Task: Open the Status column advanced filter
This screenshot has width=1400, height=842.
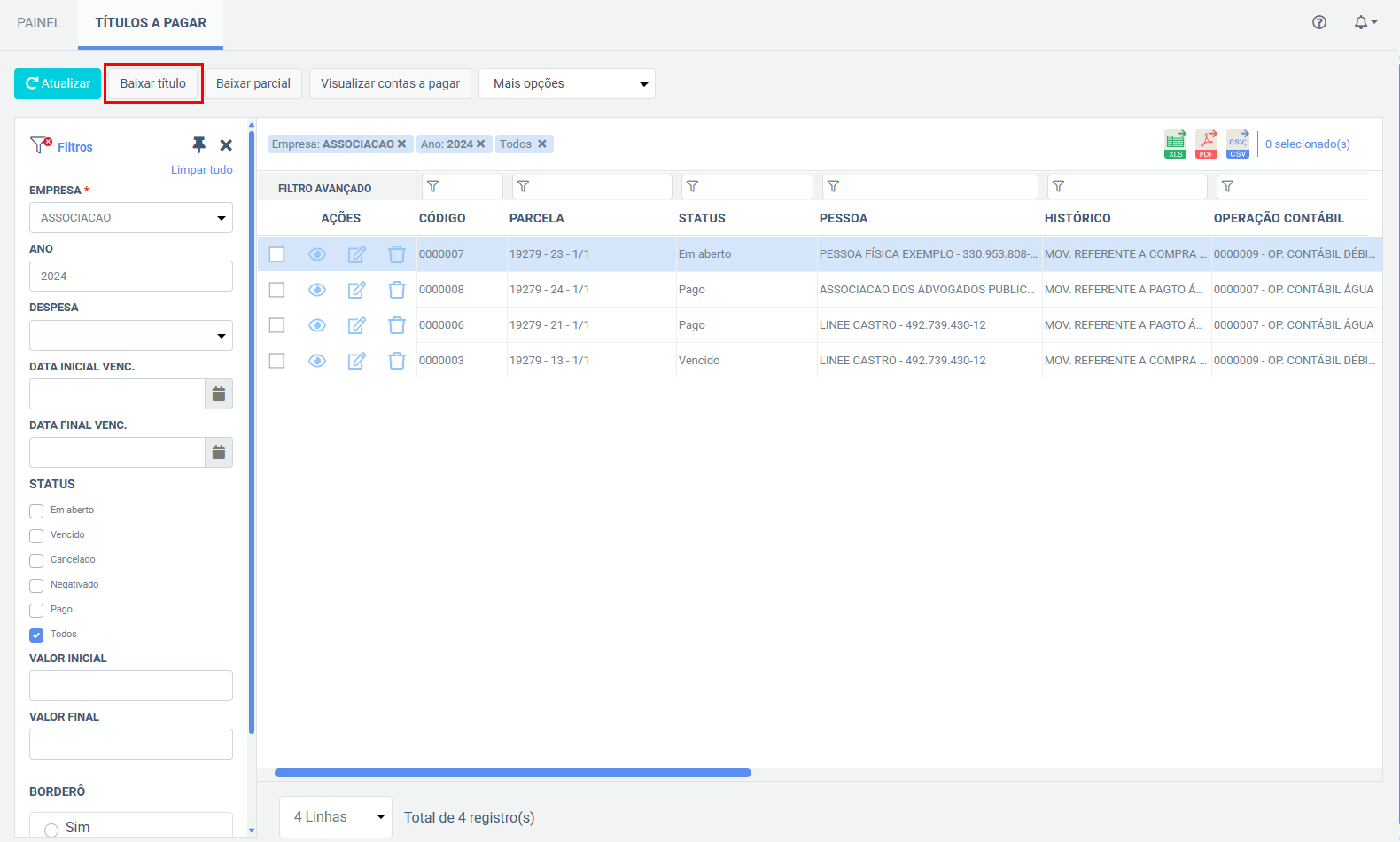Action: pos(747,187)
